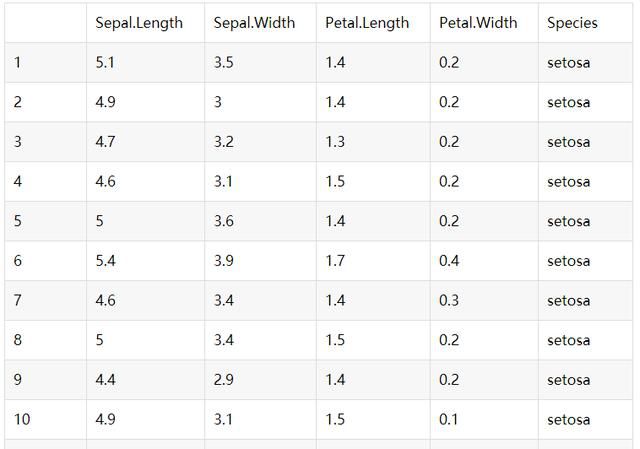Select Species cell setosa in row 5
The image size is (640, 449).
[568, 222]
